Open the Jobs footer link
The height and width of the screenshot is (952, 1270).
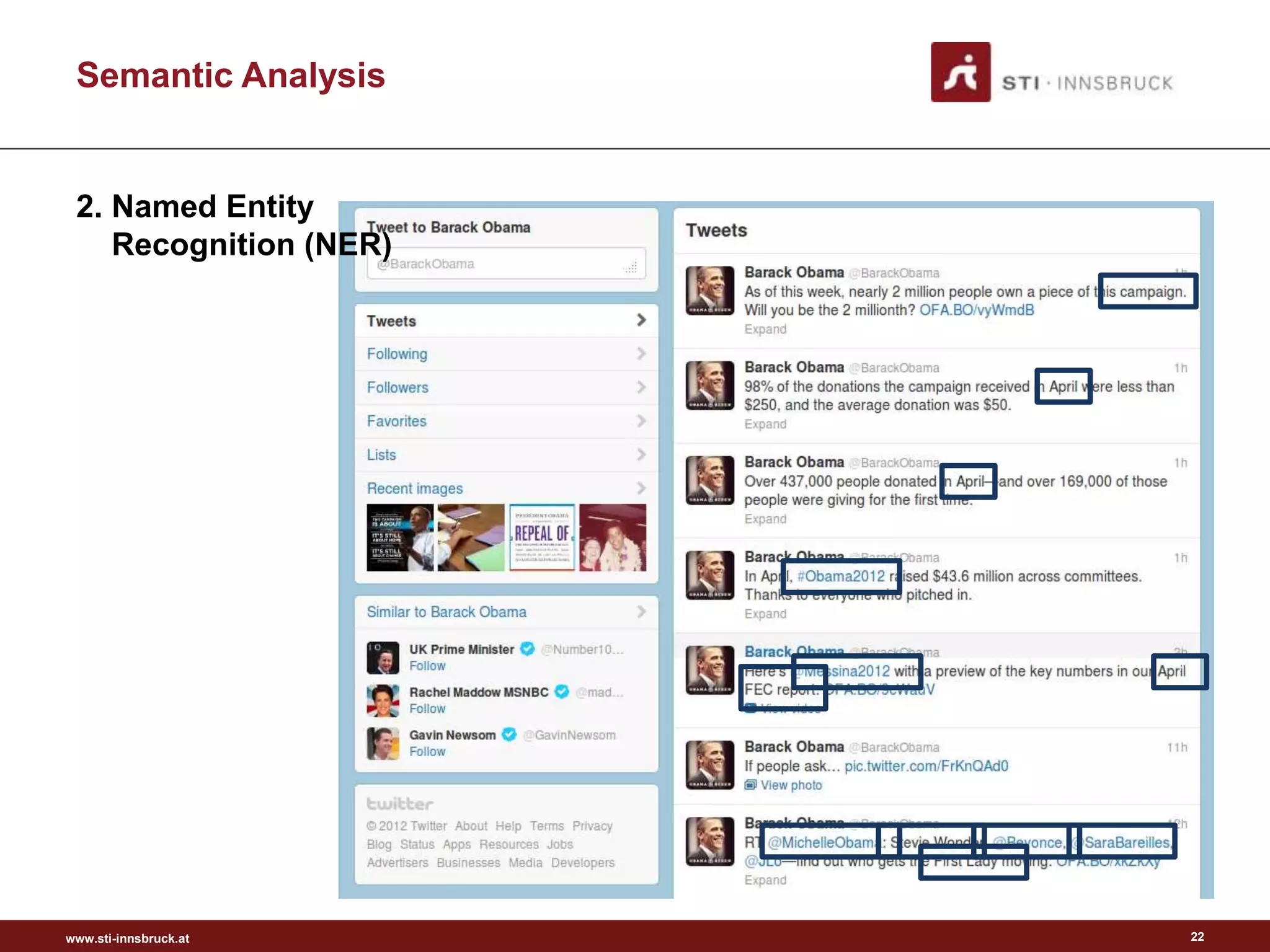pyautogui.click(x=560, y=844)
